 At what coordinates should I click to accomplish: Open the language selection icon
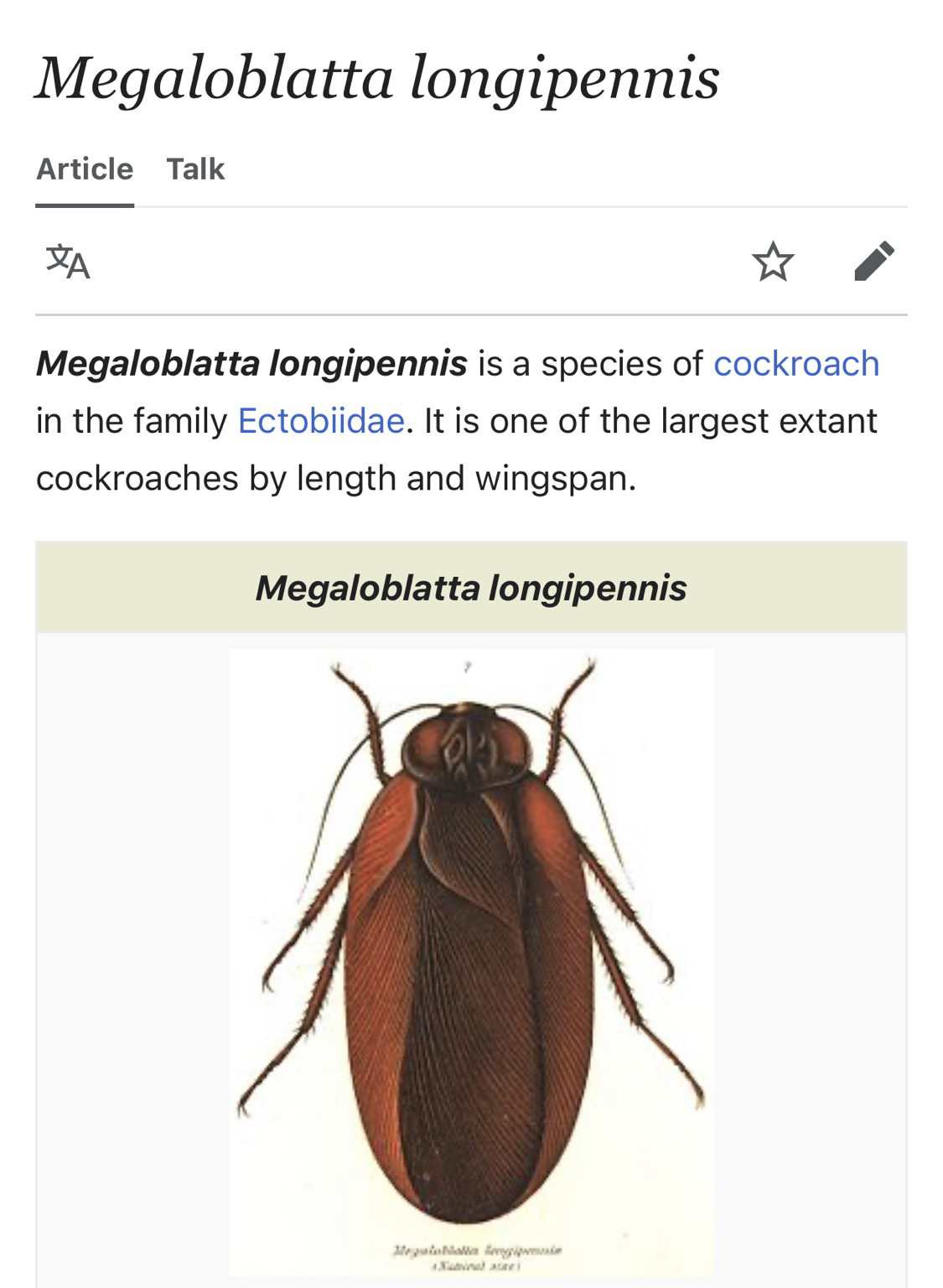click(x=68, y=261)
